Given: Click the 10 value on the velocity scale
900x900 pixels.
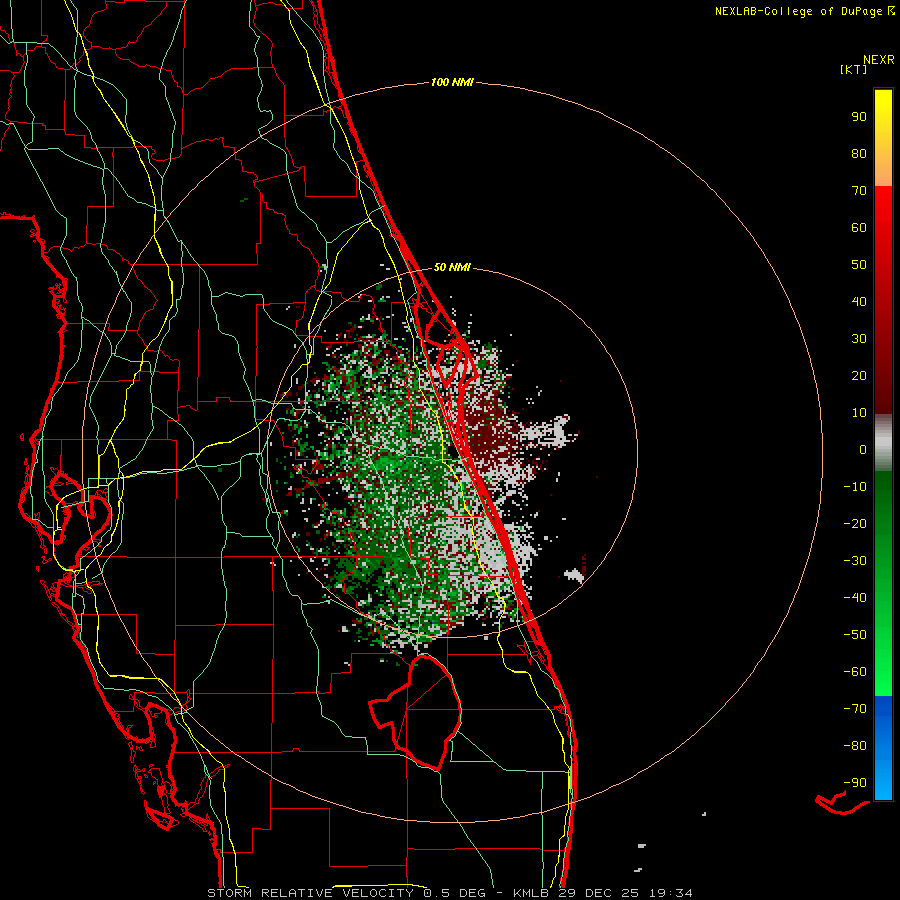Looking at the screenshot, I should (x=859, y=413).
